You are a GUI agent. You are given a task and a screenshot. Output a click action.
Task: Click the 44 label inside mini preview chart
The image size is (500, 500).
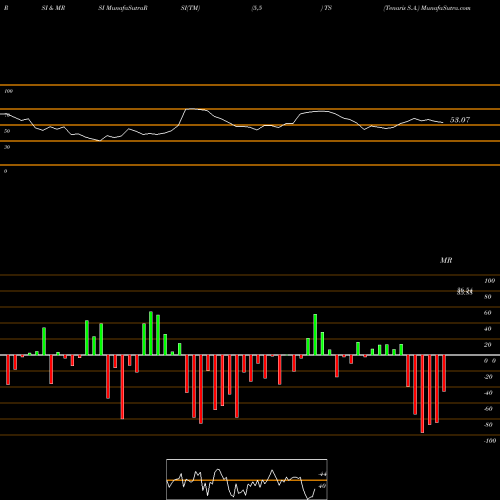322,474
